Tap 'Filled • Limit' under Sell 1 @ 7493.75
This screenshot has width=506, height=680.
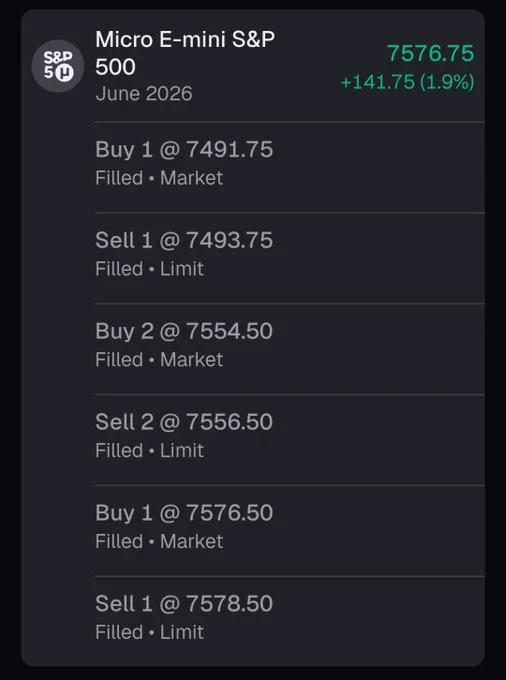click(x=149, y=269)
